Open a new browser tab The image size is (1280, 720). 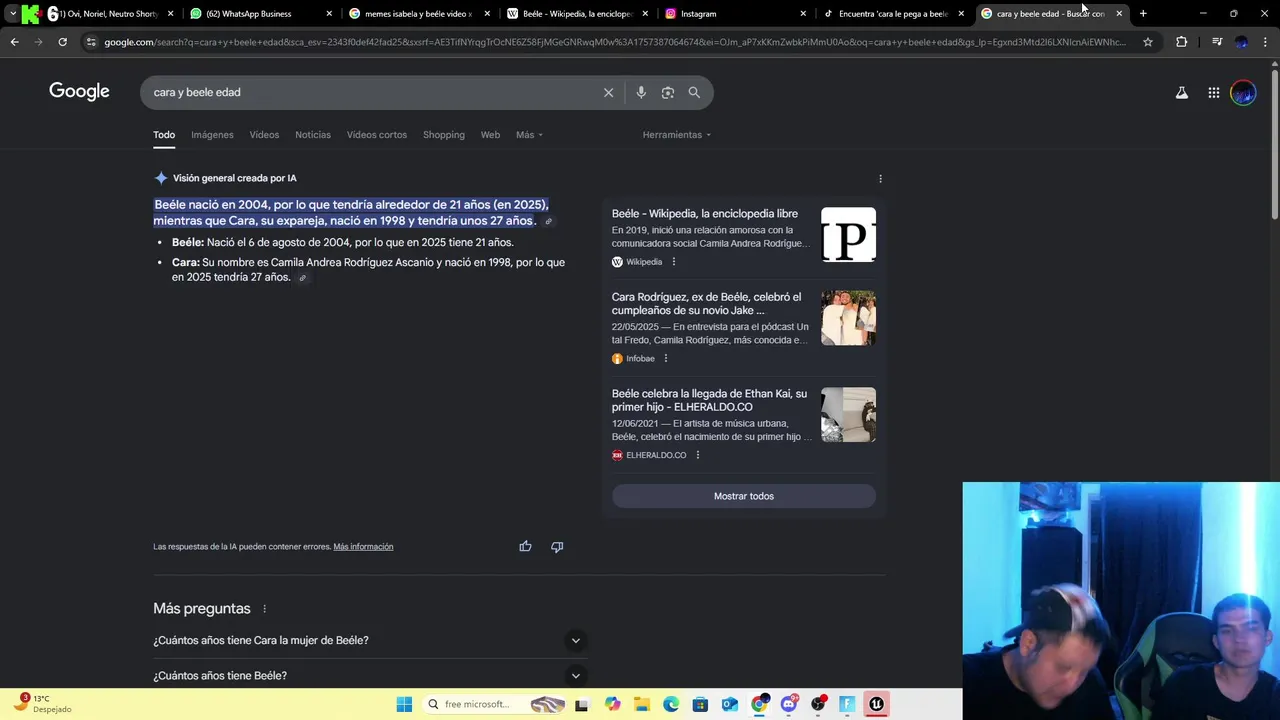click(1143, 14)
